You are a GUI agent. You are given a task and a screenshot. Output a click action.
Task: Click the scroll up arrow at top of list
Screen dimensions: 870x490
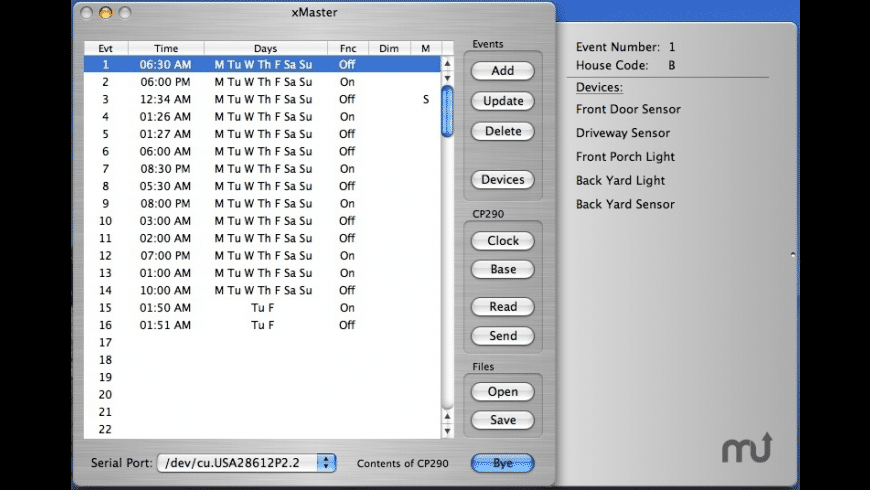tap(447, 64)
